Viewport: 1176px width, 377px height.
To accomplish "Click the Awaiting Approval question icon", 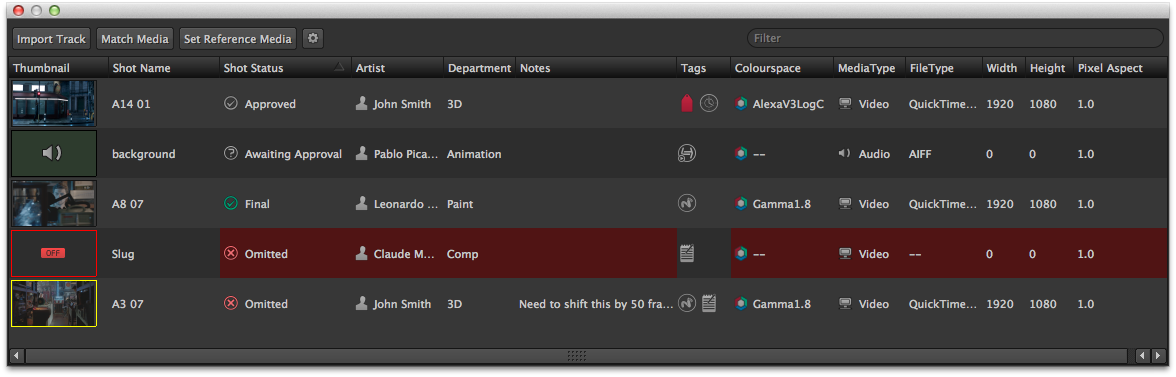I will 231,154.
